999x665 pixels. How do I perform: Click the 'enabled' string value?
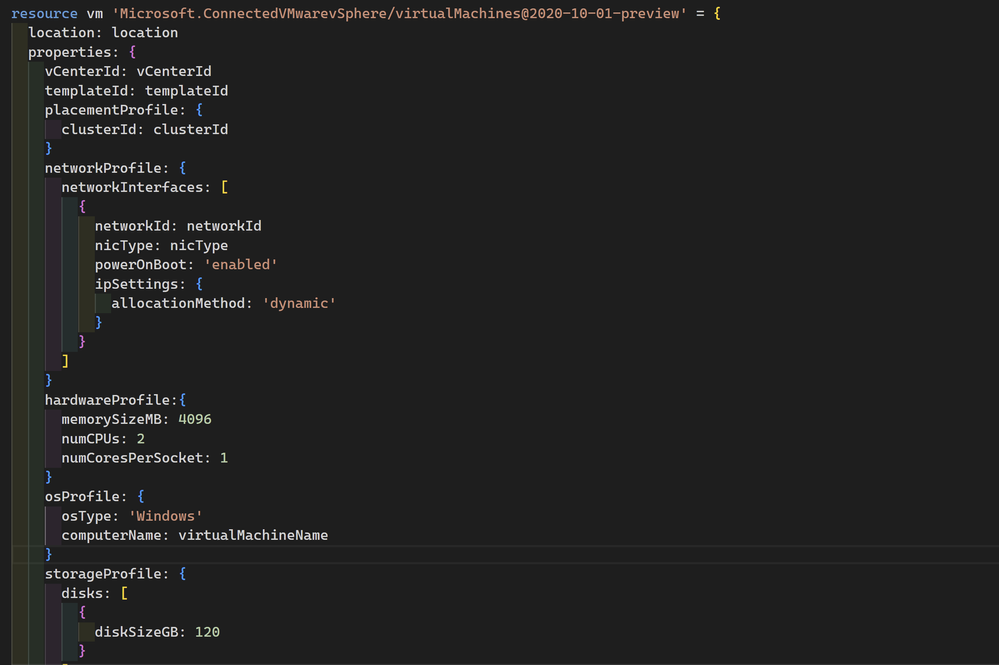pos(241,264)
